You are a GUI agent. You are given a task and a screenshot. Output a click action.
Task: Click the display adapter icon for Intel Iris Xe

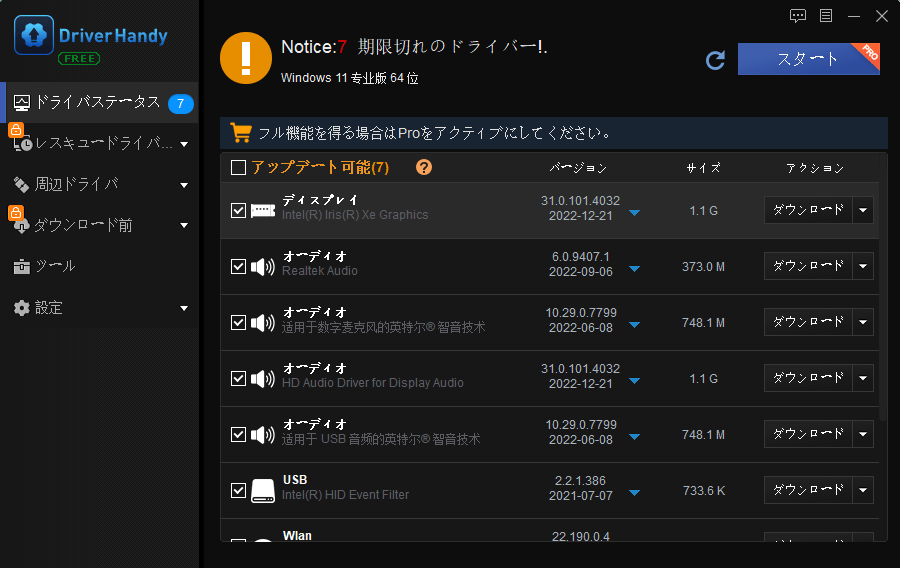point(263,211)
